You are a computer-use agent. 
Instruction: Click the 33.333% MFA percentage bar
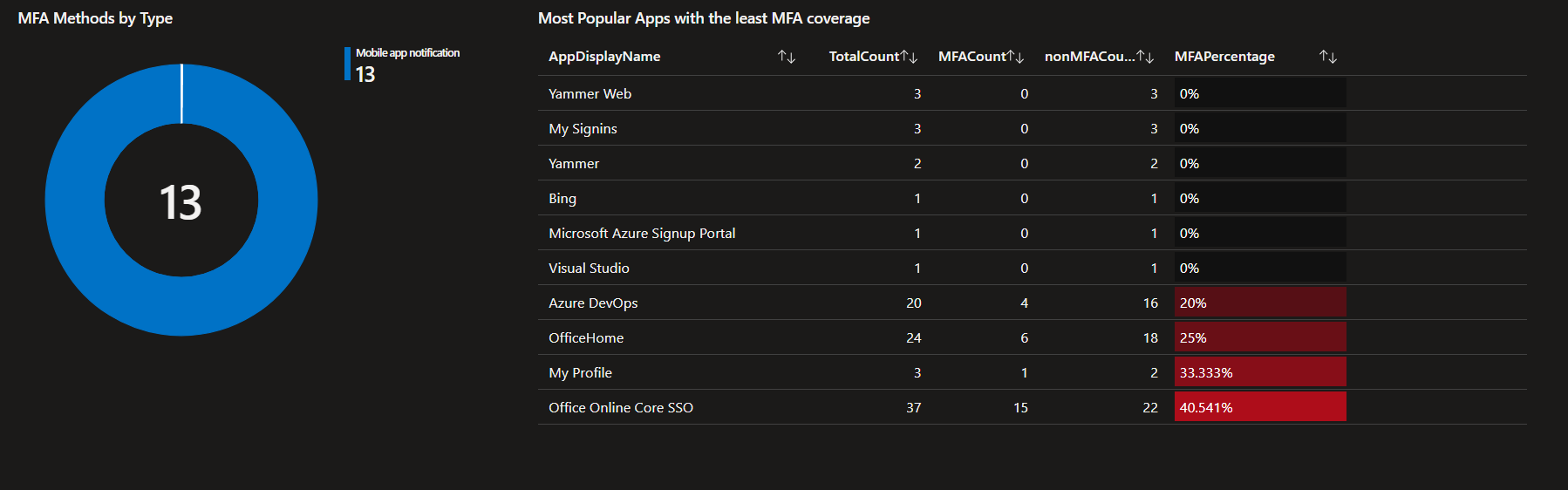pyautogui.click(x=1260, y=372)
